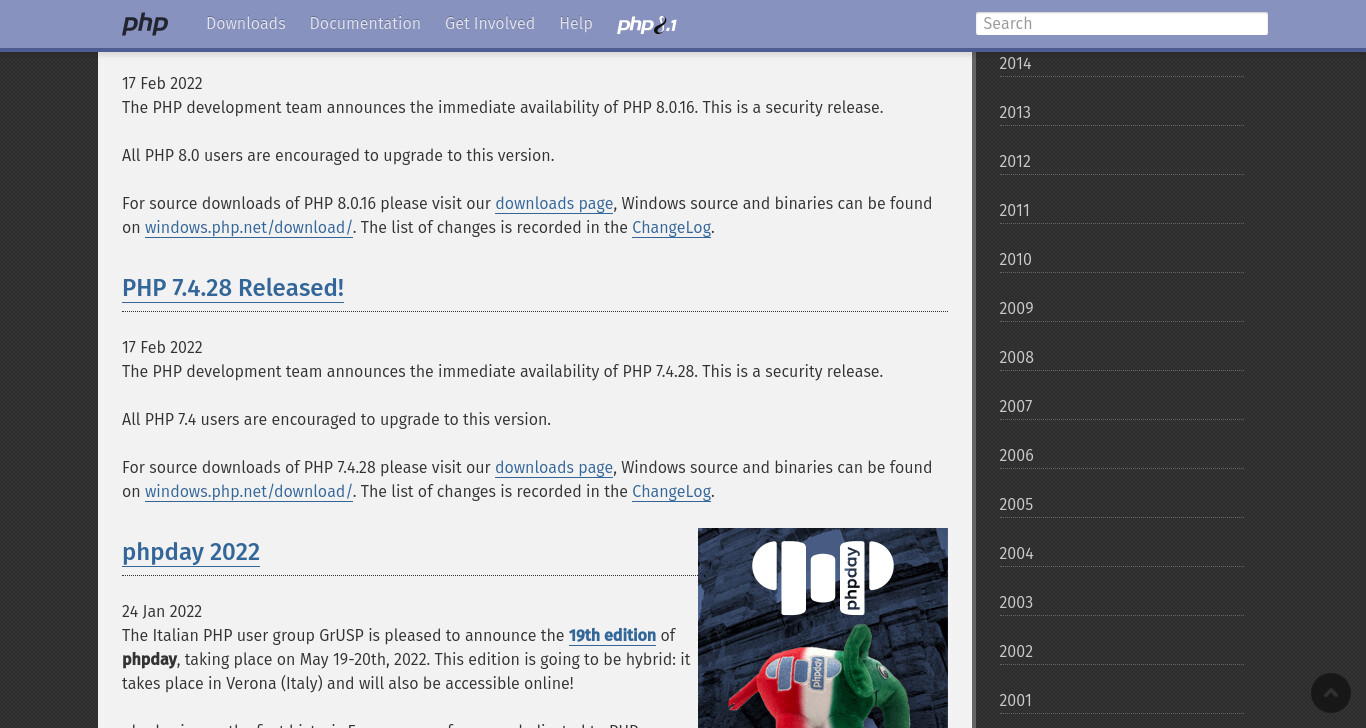Image resolution: width=1366 pixels, height=728 pixels.
Task: Click the PHP 7.4.28 availability announcement sentence
Action: point(503,372)
